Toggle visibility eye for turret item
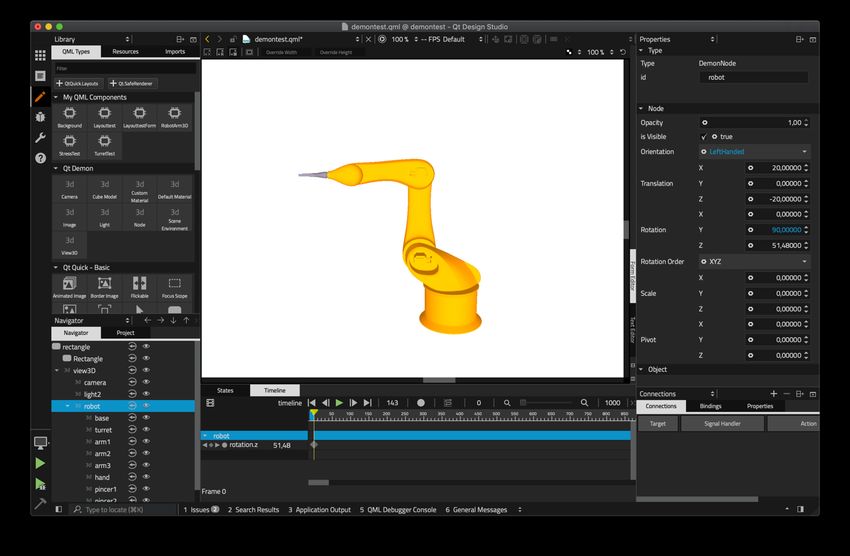 point(146,430)
